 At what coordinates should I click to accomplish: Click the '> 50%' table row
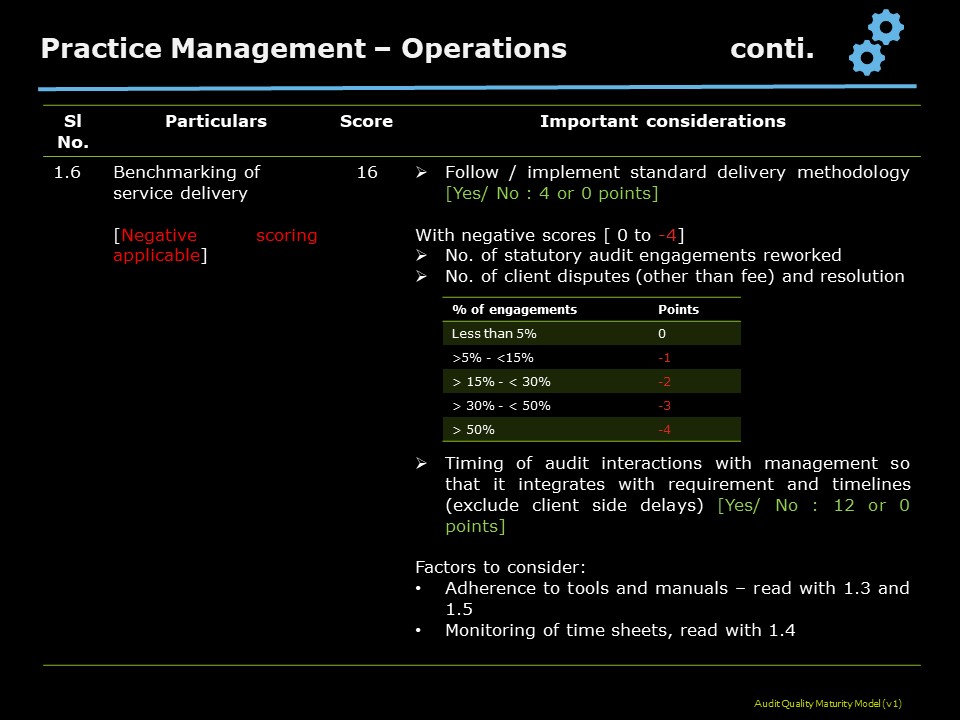(591, 430)
